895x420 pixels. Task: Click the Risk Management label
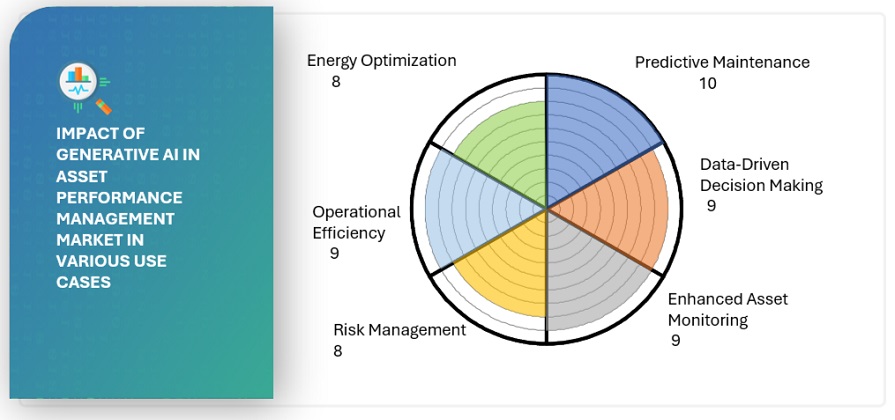[x=399, y=330]
